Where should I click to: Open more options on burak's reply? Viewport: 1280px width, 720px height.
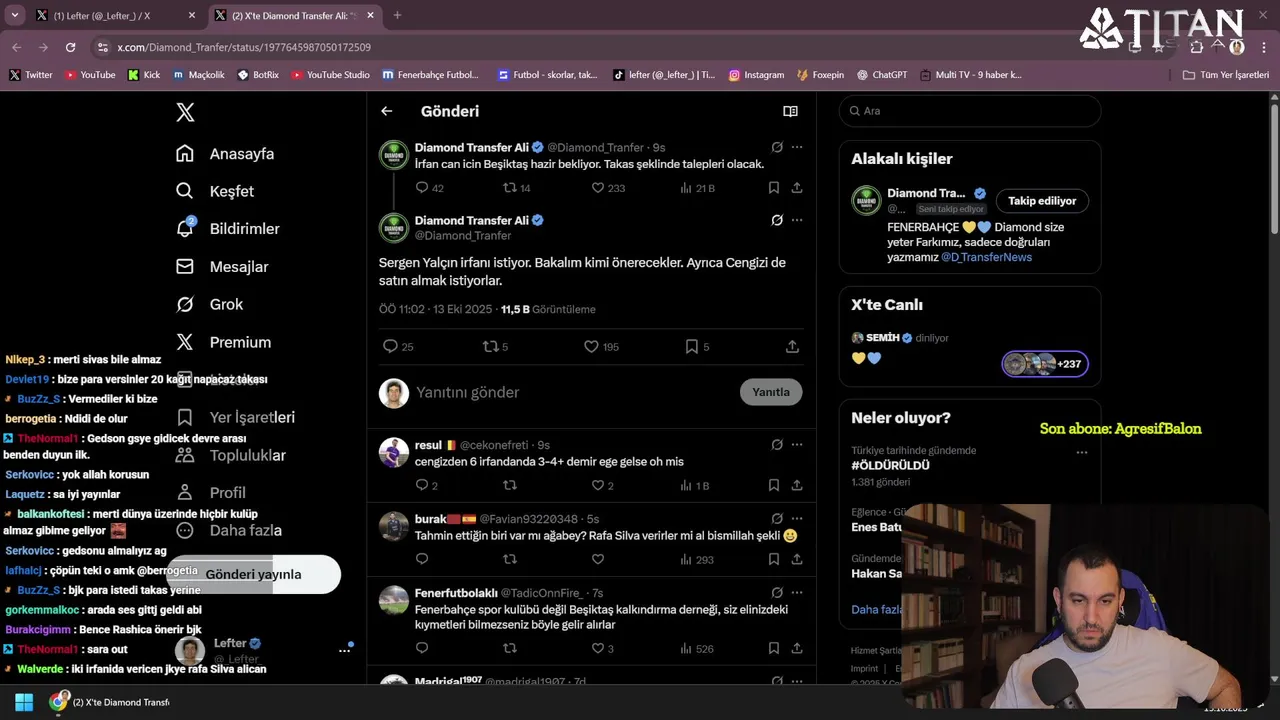[x=797, y=519]
